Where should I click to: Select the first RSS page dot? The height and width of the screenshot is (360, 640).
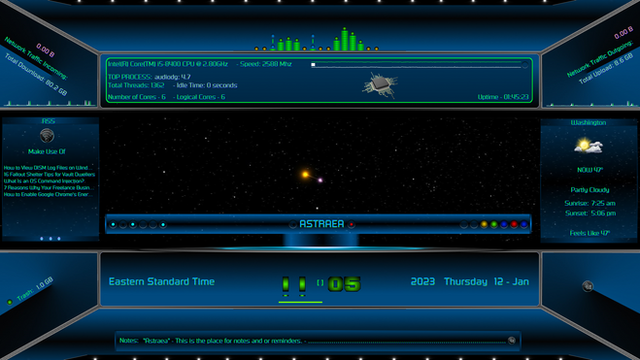(x=42, y=238)
